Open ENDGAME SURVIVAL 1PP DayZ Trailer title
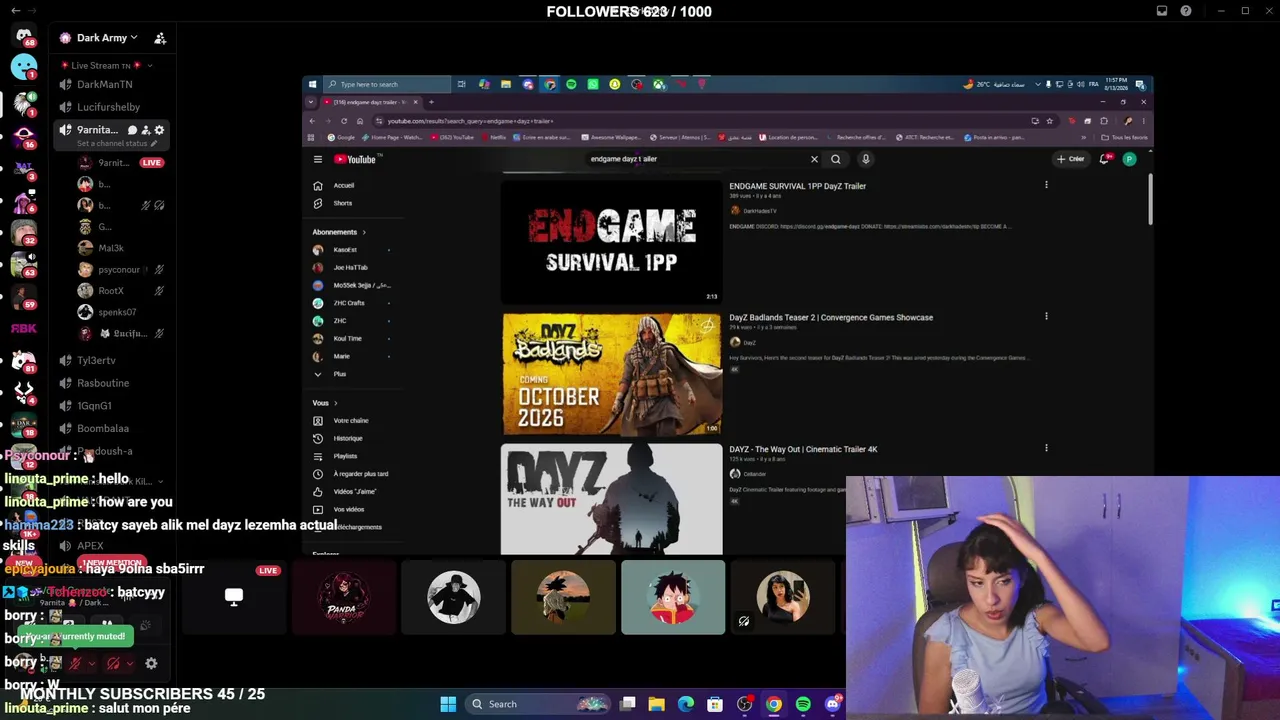The height and width of the screenshot is (720, 1280). coord(797,186)
